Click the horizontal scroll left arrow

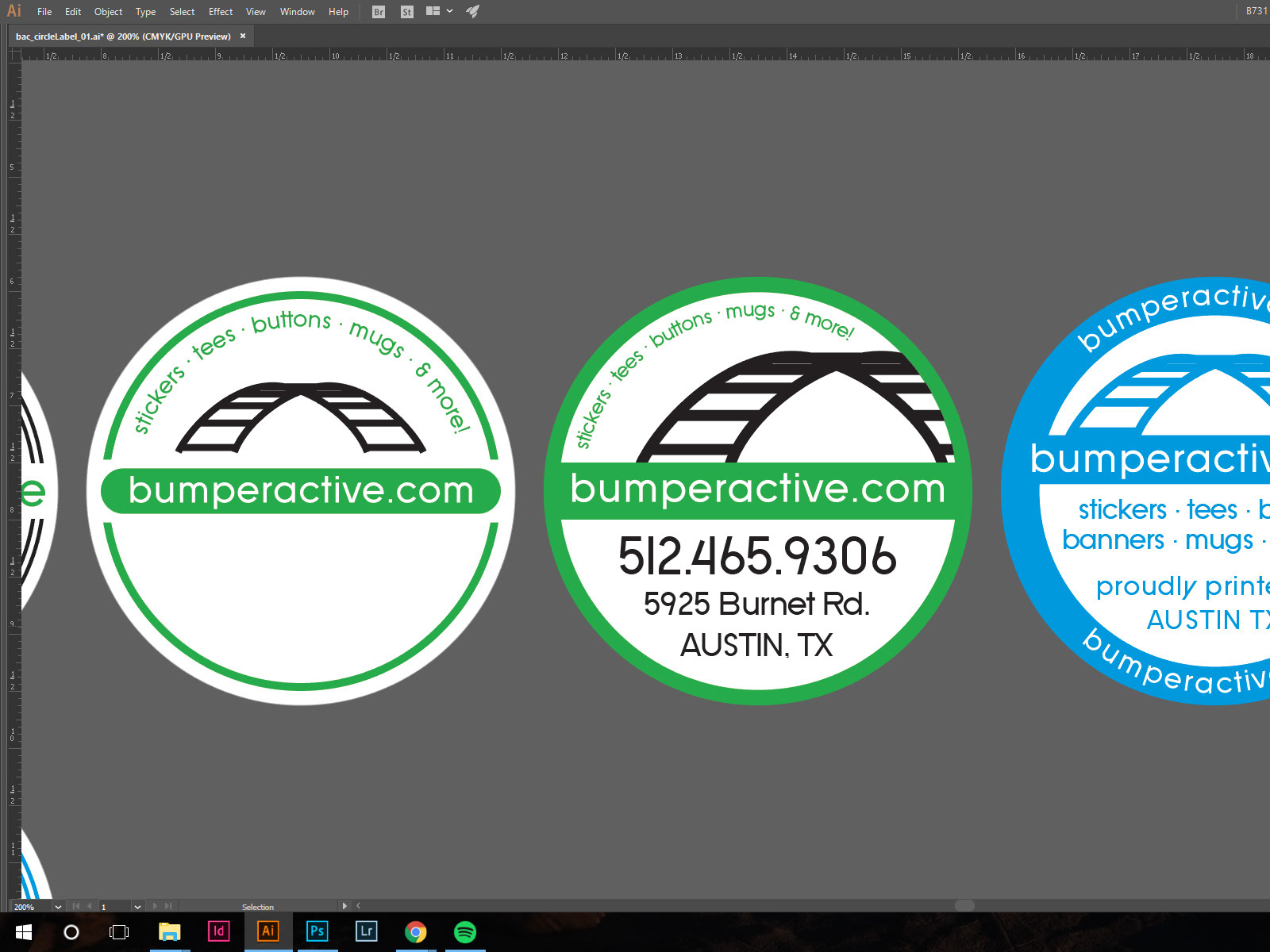point(358,906)
